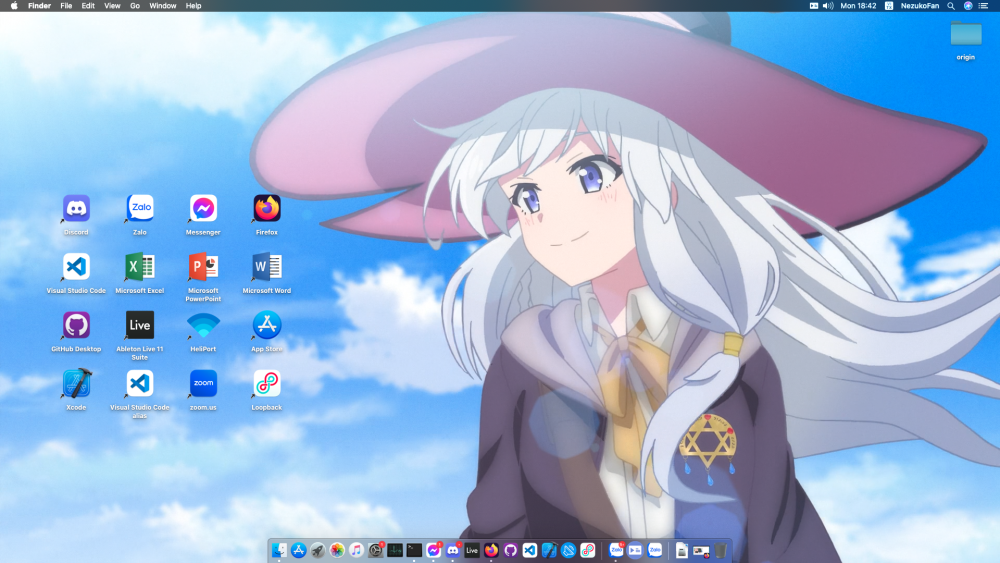The height and width of the screenshot is (563, 1000).
Task: Launch App Store from the Dock
Action: (298, 550)
